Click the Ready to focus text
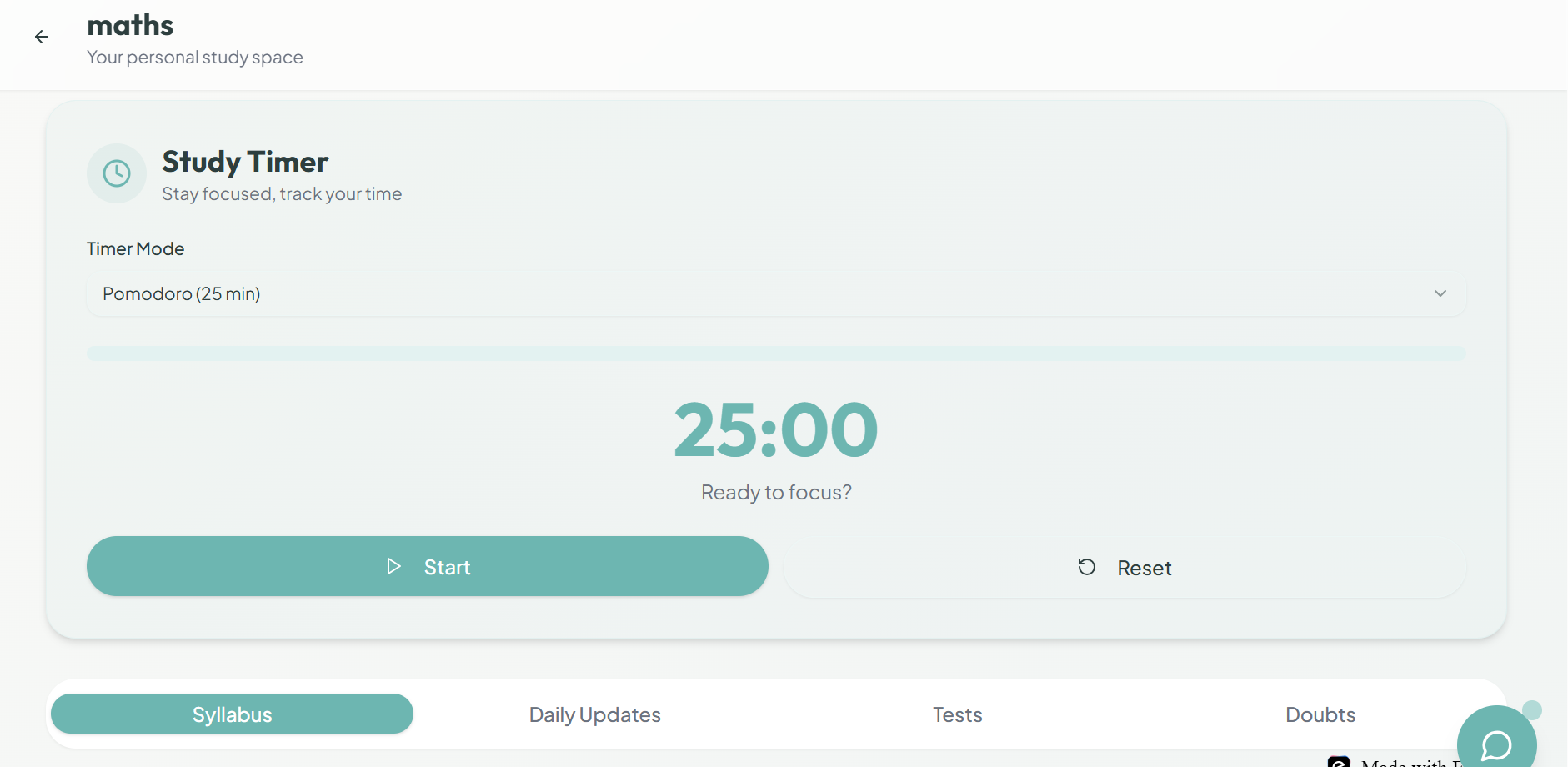Viewport: 1568px width, 767px height. pyautogui.click(x=776, y=492)
